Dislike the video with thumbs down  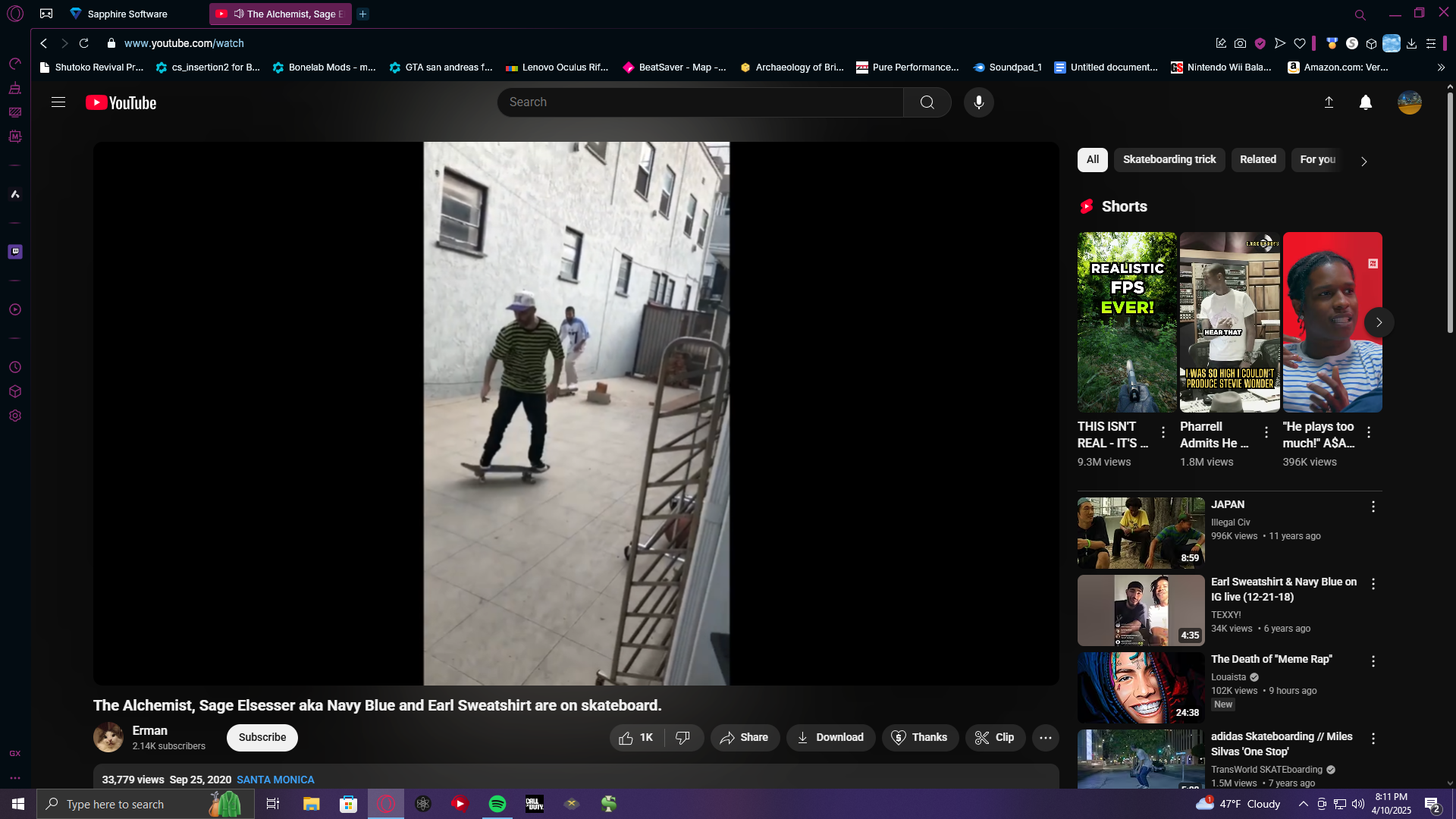click(x=682, y=737)
